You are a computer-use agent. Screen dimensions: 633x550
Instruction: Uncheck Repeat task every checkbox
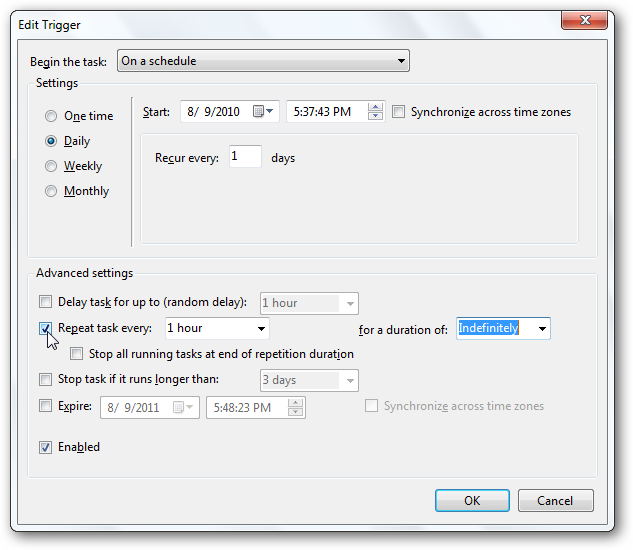45,328
